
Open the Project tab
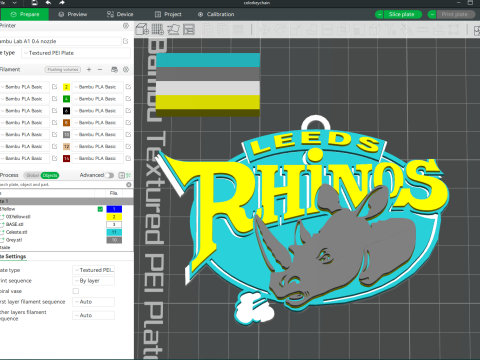click(168, 14)
